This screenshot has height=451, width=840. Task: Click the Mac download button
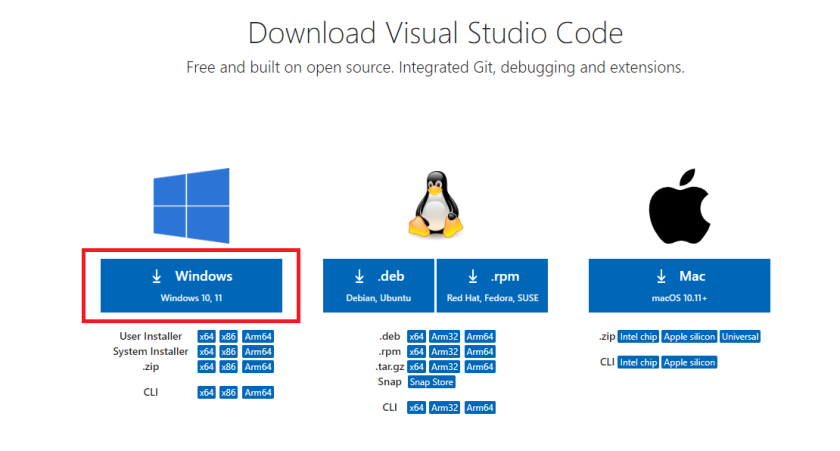point(679,285)
